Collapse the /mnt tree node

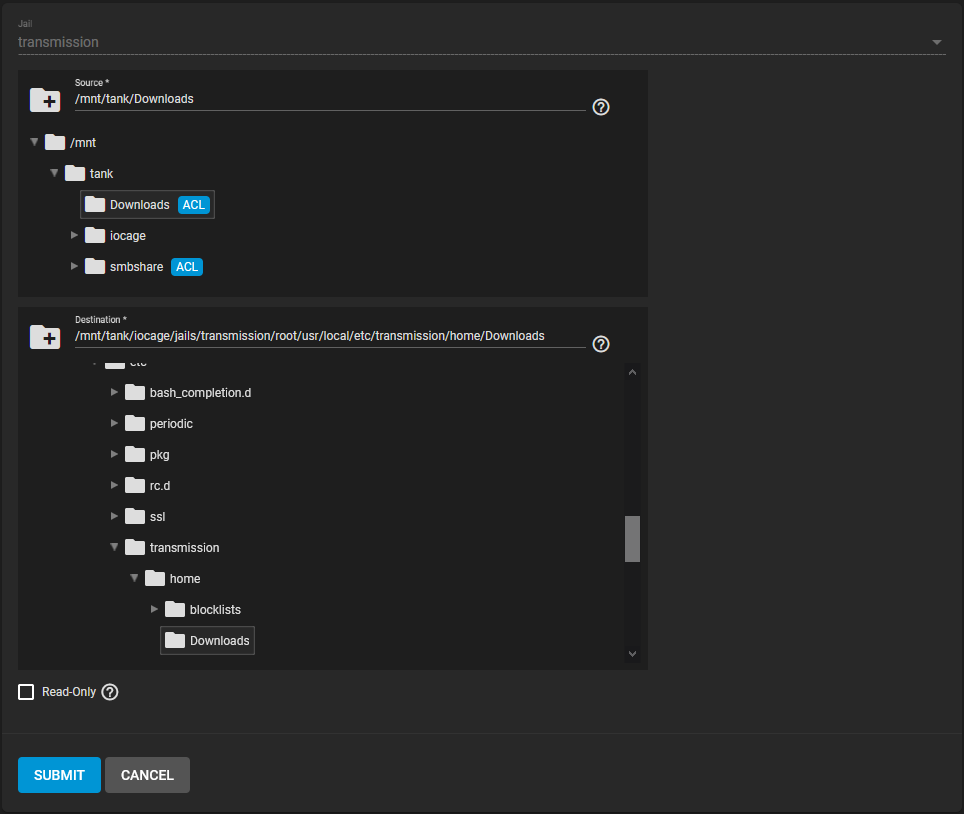34,142
